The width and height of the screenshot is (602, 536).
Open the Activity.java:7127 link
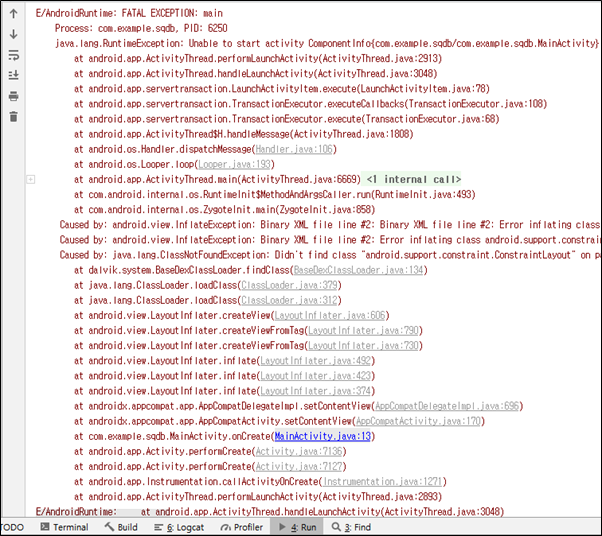[299, 467]
